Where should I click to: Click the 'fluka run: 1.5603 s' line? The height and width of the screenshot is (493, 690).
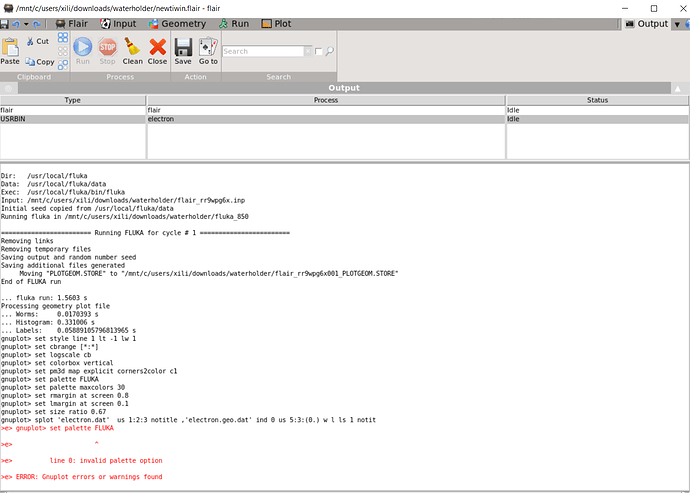tap(44, 298)
